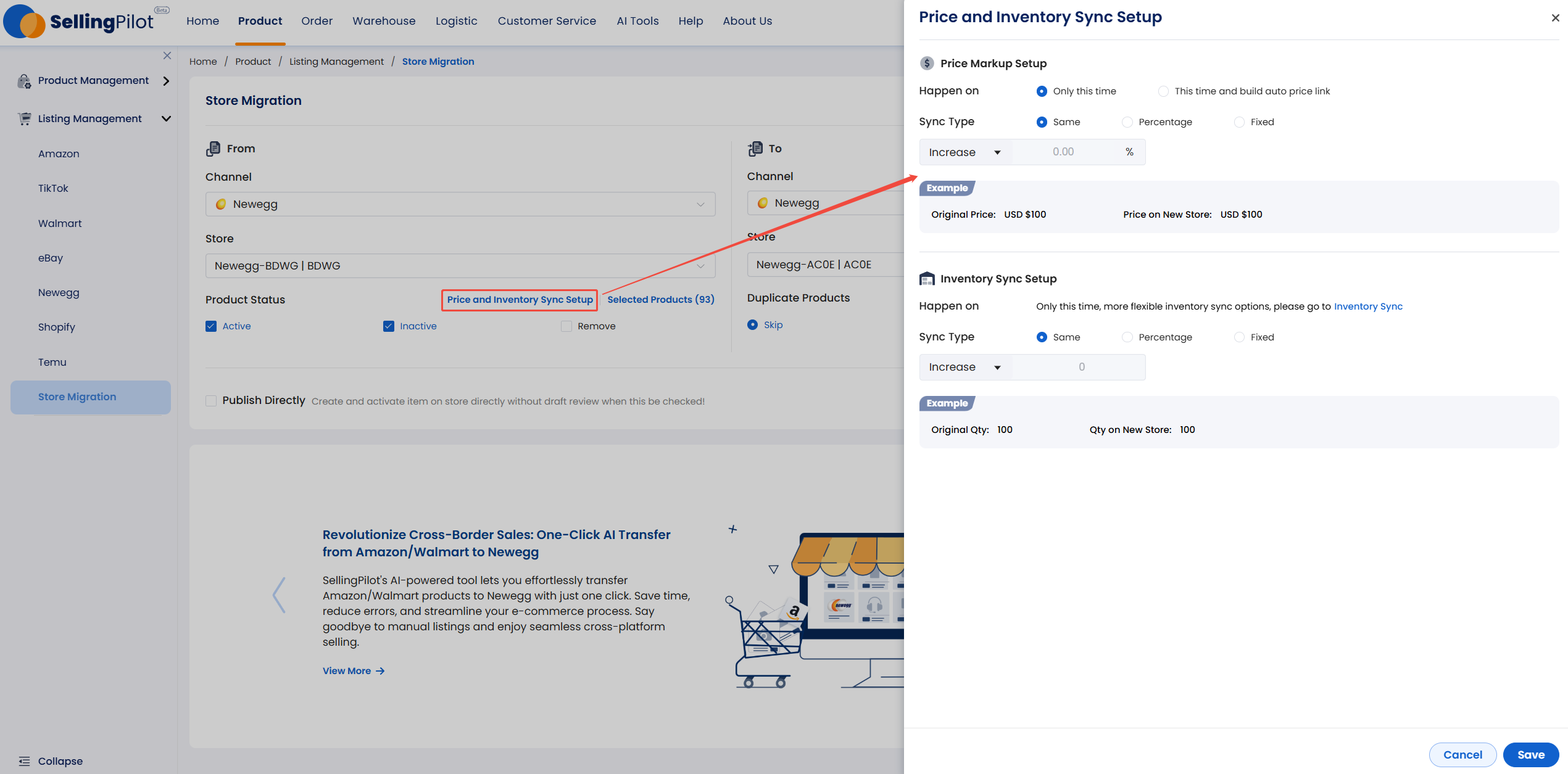Open the price Increase dropdown
This screenshot has height=774, width=1568.
(965, 152)
